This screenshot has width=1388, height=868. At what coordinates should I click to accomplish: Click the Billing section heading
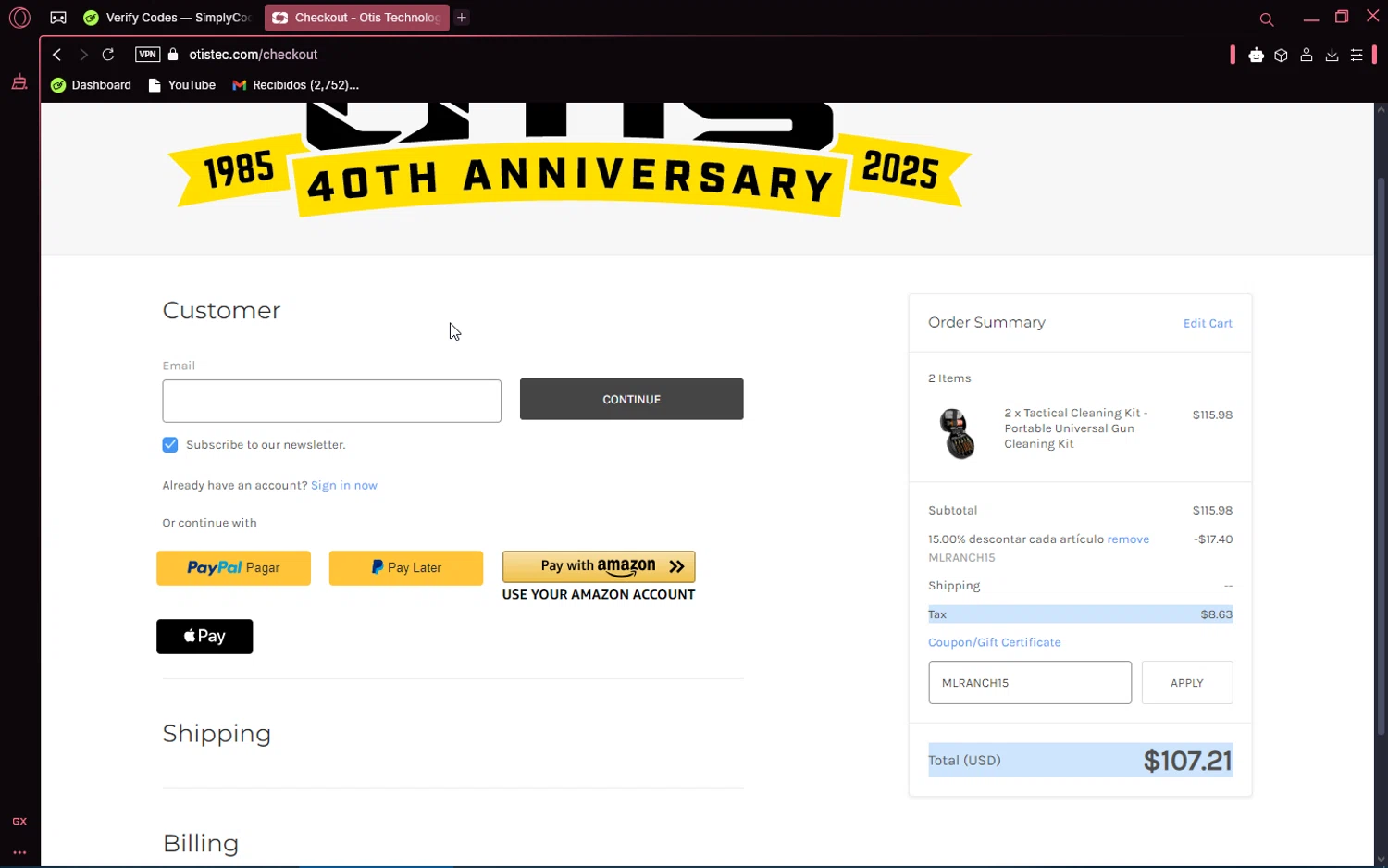[x=201, y=843]
